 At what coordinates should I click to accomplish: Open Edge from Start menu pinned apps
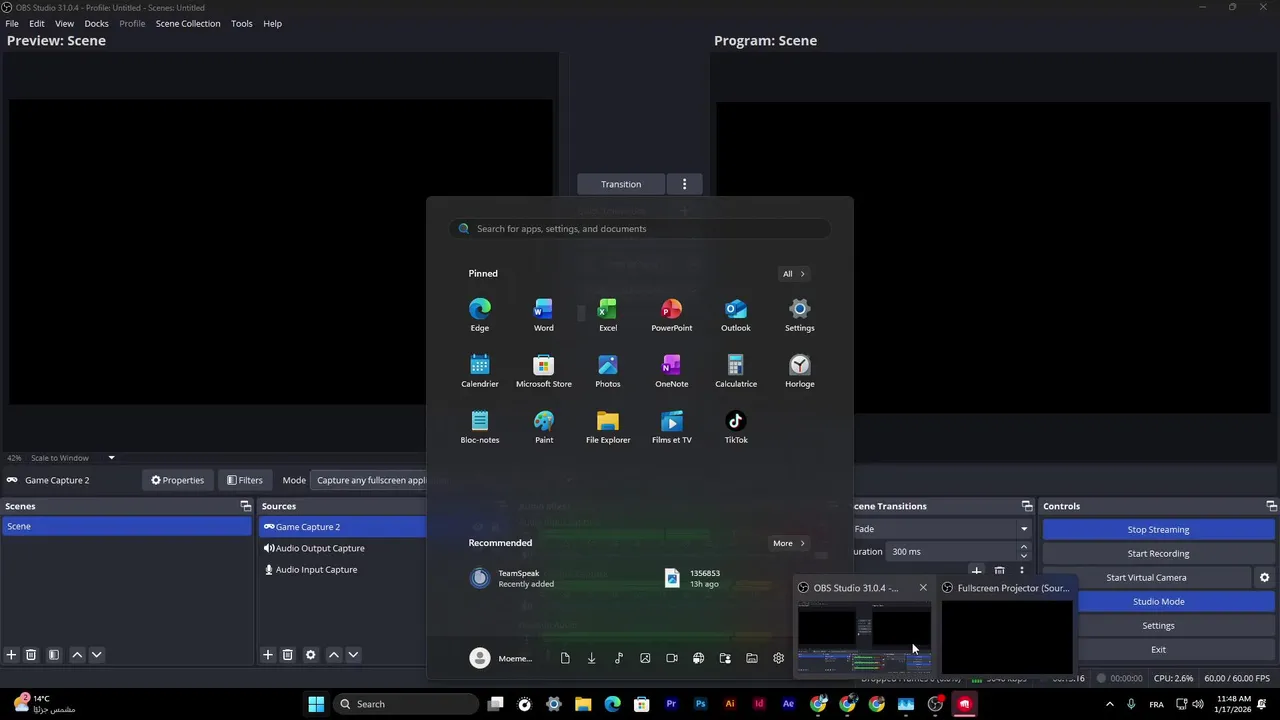tap(480, 315)
